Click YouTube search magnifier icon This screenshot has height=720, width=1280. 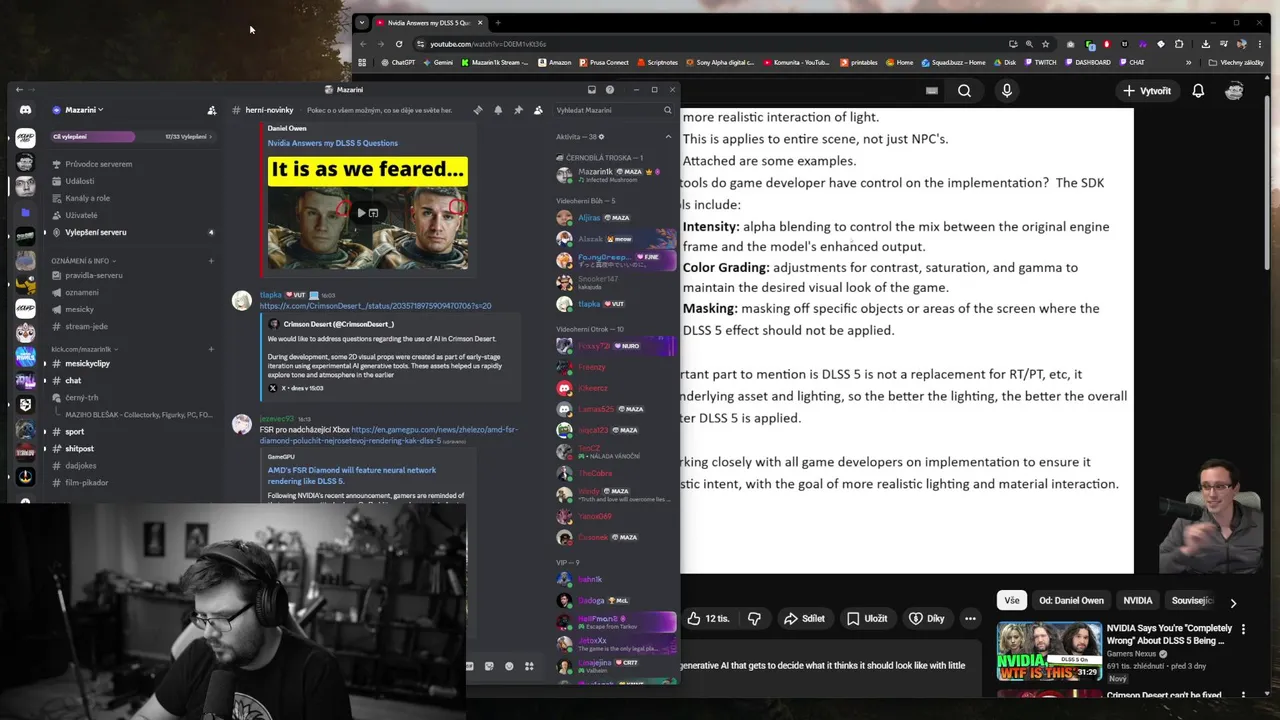(x=964, y=91)
